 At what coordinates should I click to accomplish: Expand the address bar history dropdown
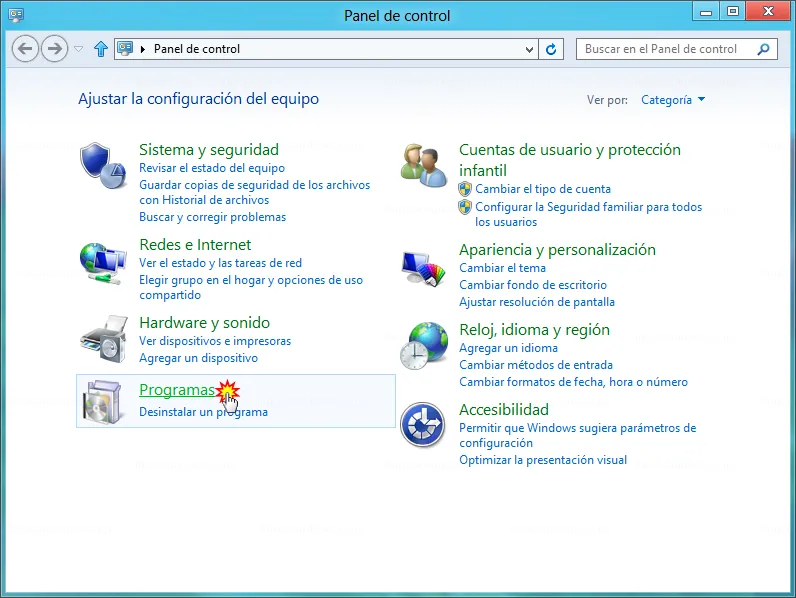pyautogui.click(x=529, y=49)
